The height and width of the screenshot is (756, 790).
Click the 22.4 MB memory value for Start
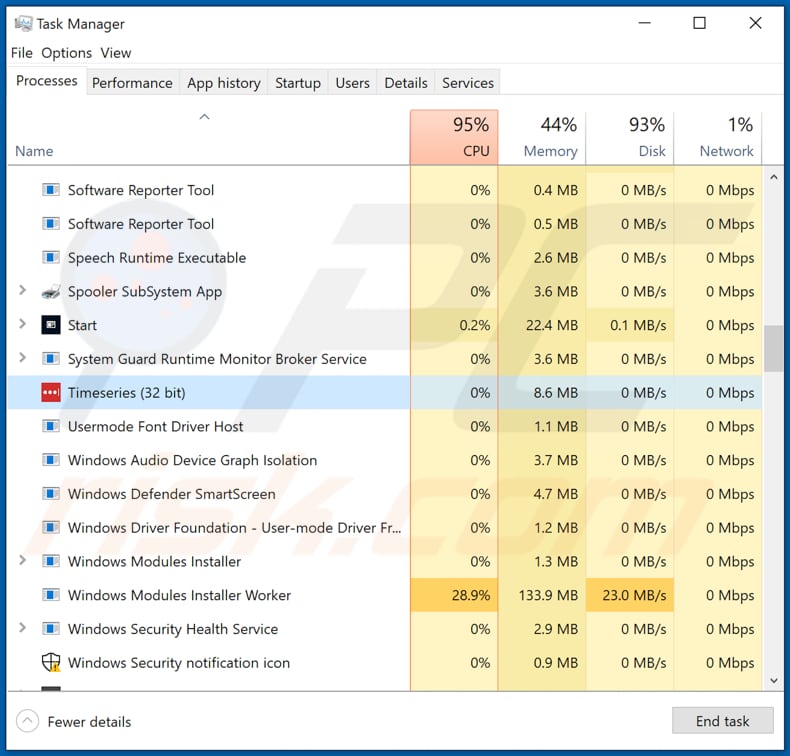[x=552, y=325]
